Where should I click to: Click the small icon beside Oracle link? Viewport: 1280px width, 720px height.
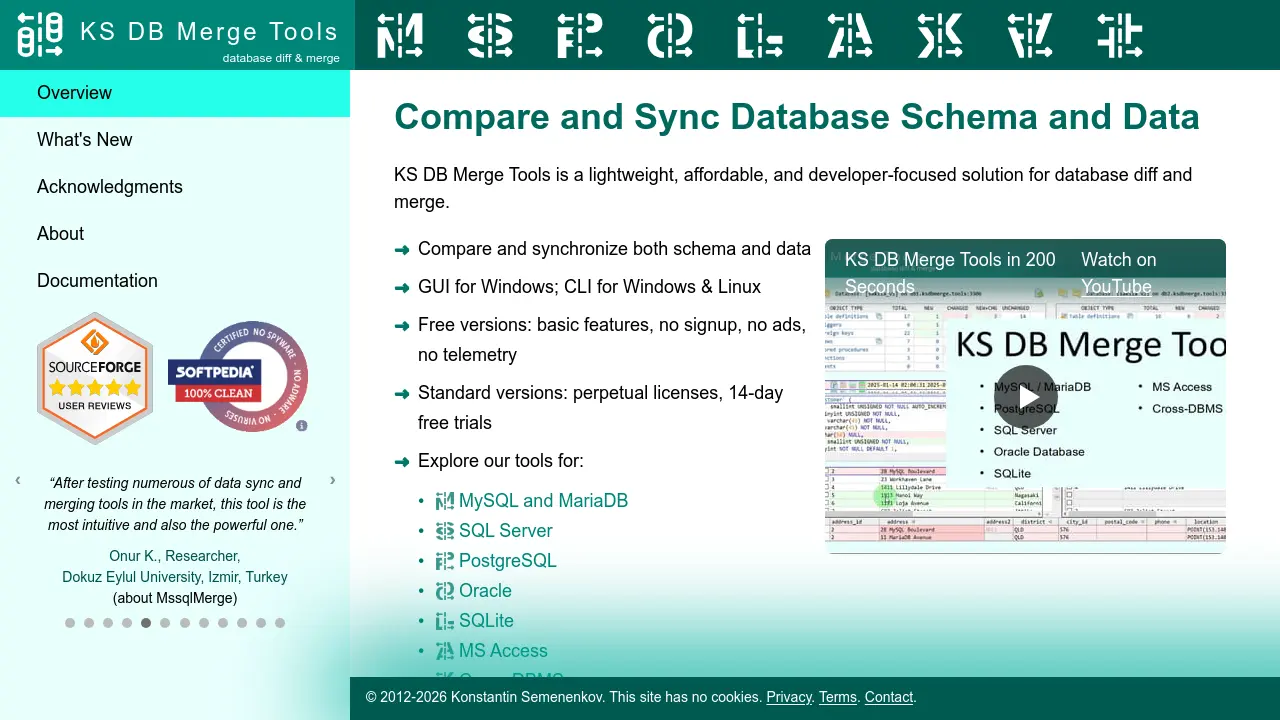(445, 591)
